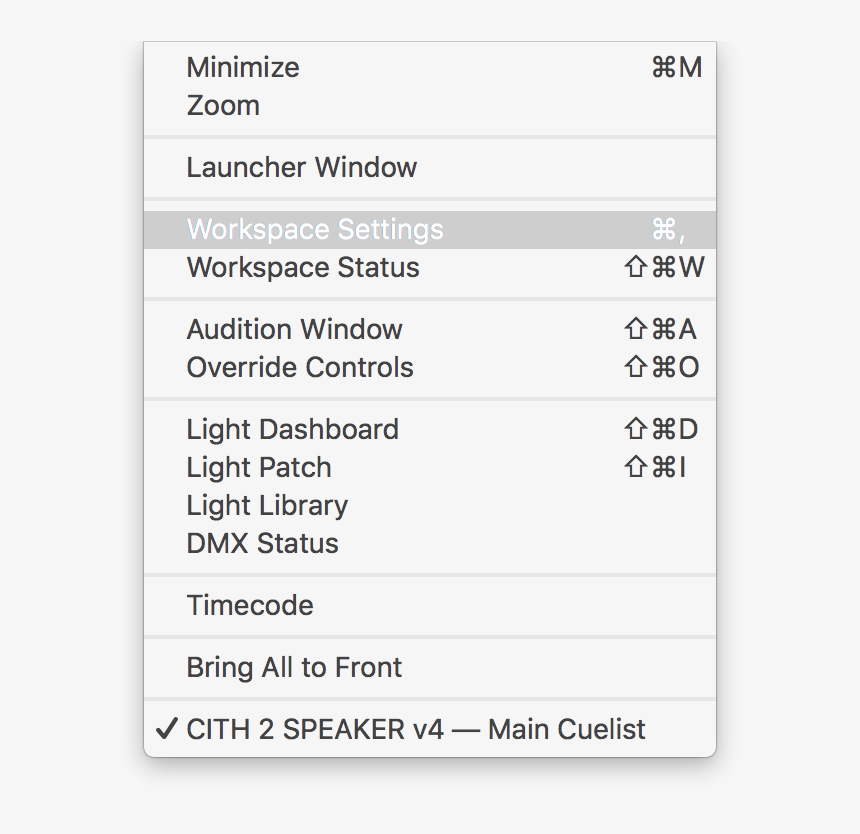View DMX Status

pos(262,543)
